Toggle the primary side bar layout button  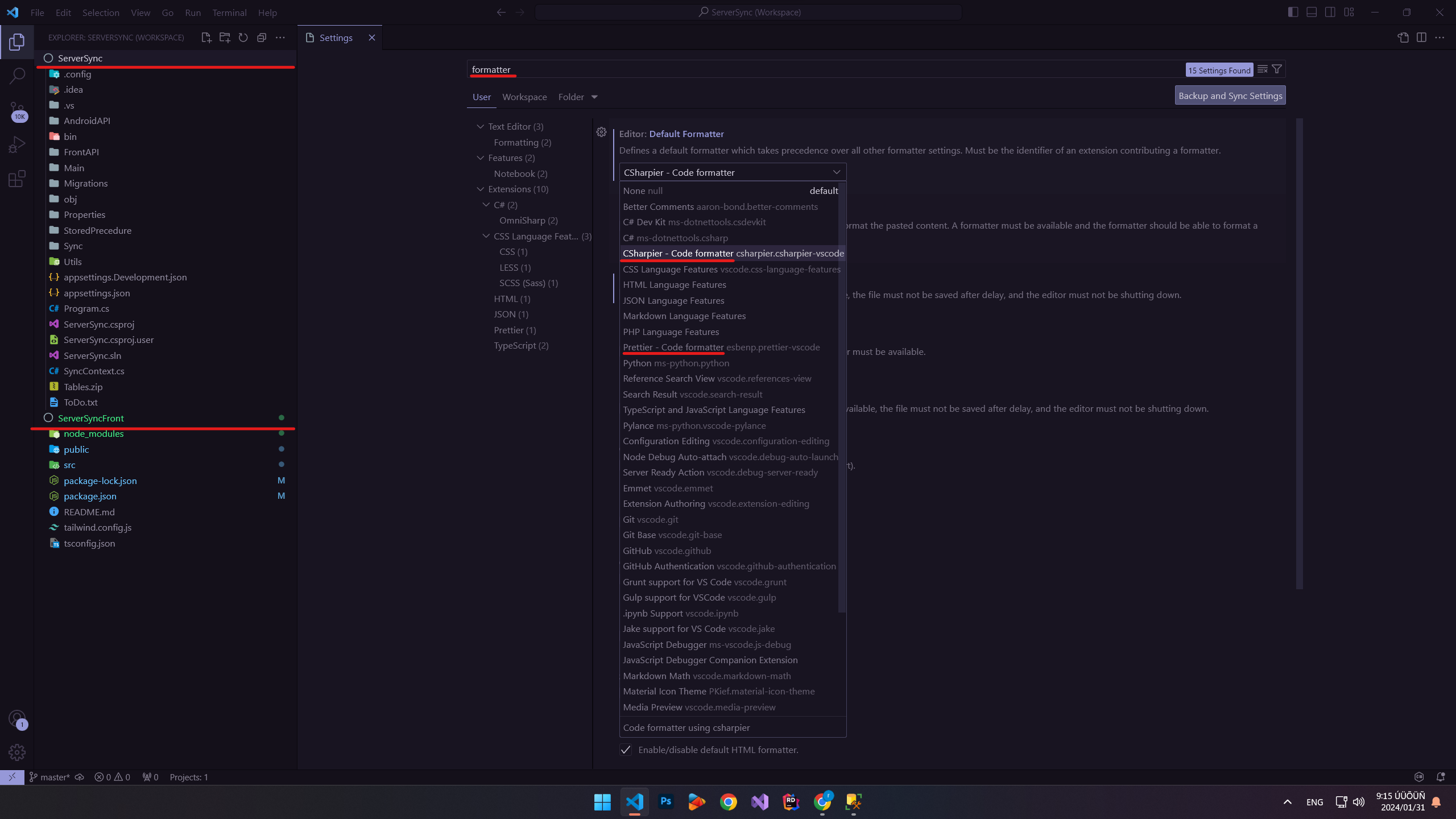(1293, 12)
